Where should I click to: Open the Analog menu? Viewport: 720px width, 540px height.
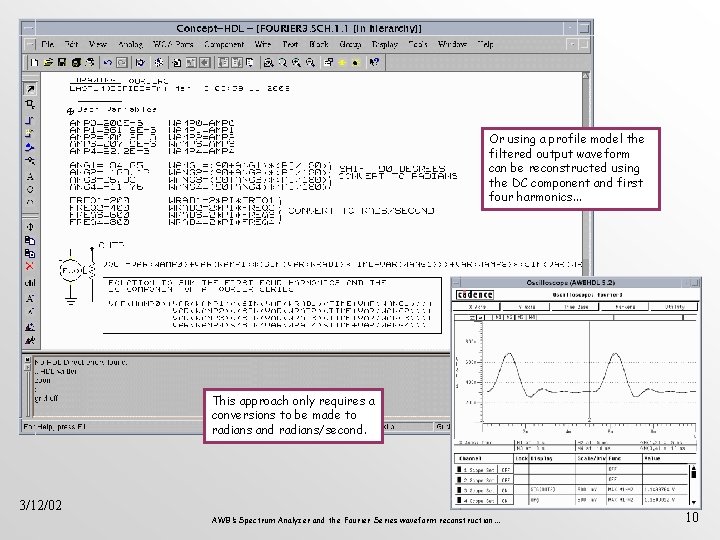click(x=130, y=45)
